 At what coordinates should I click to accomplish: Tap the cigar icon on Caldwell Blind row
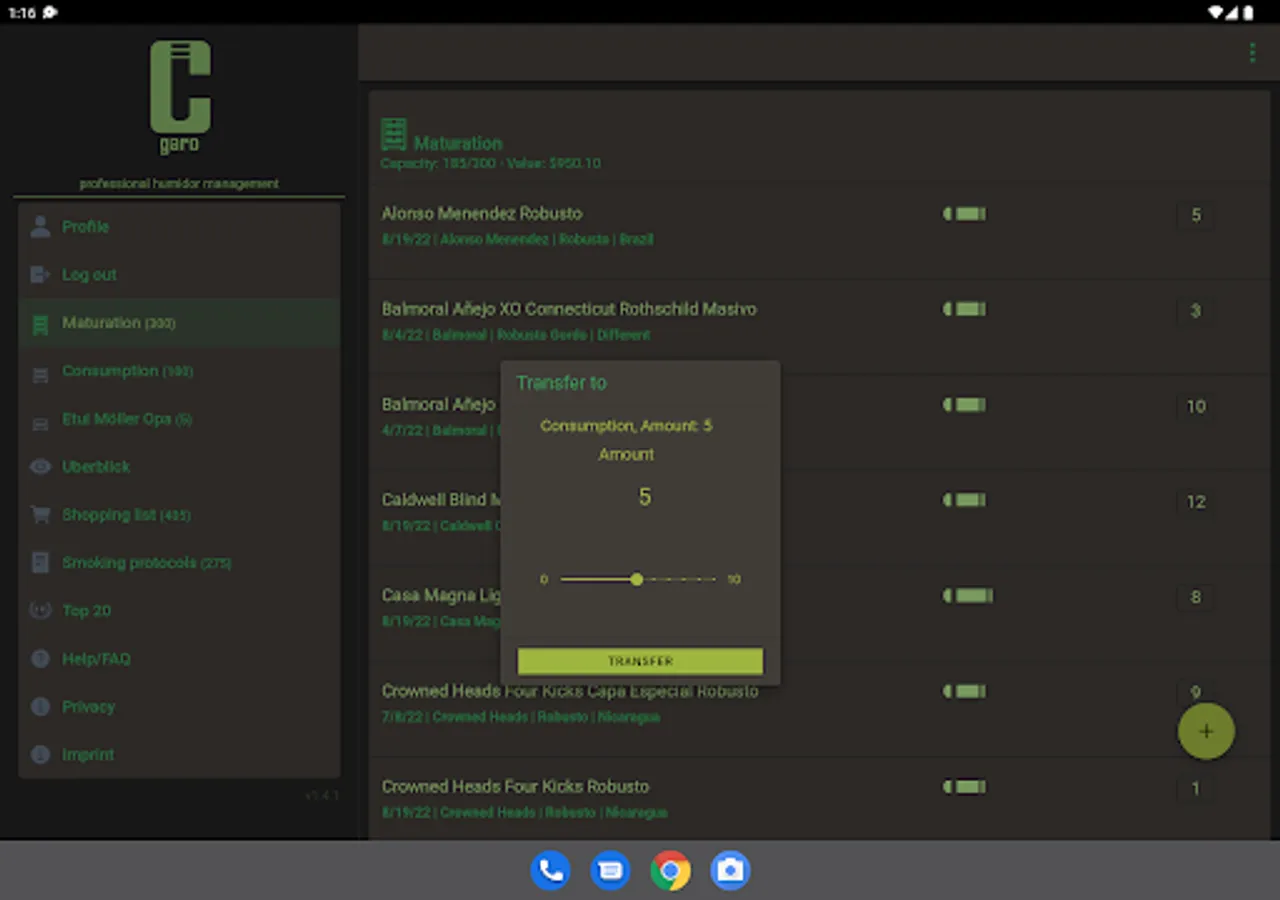(964, 500)
